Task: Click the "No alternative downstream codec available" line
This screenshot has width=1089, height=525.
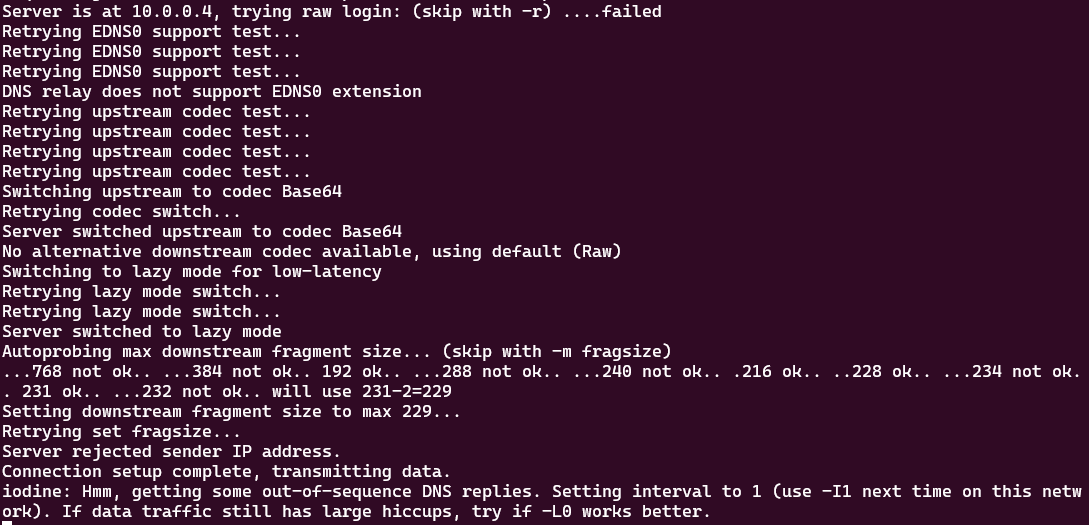Action: click(x=312, y=252)
